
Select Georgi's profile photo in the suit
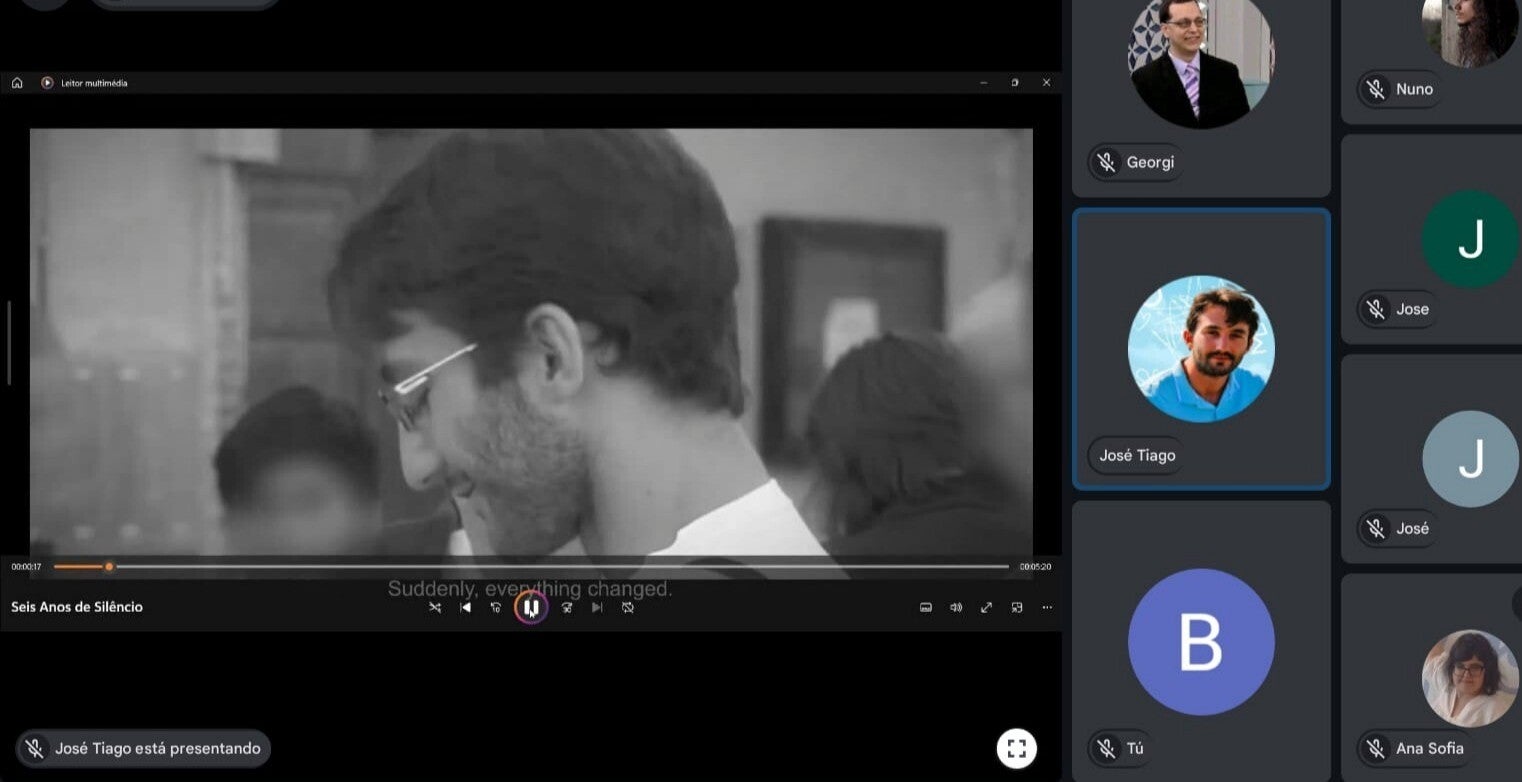click(1201, 58)
